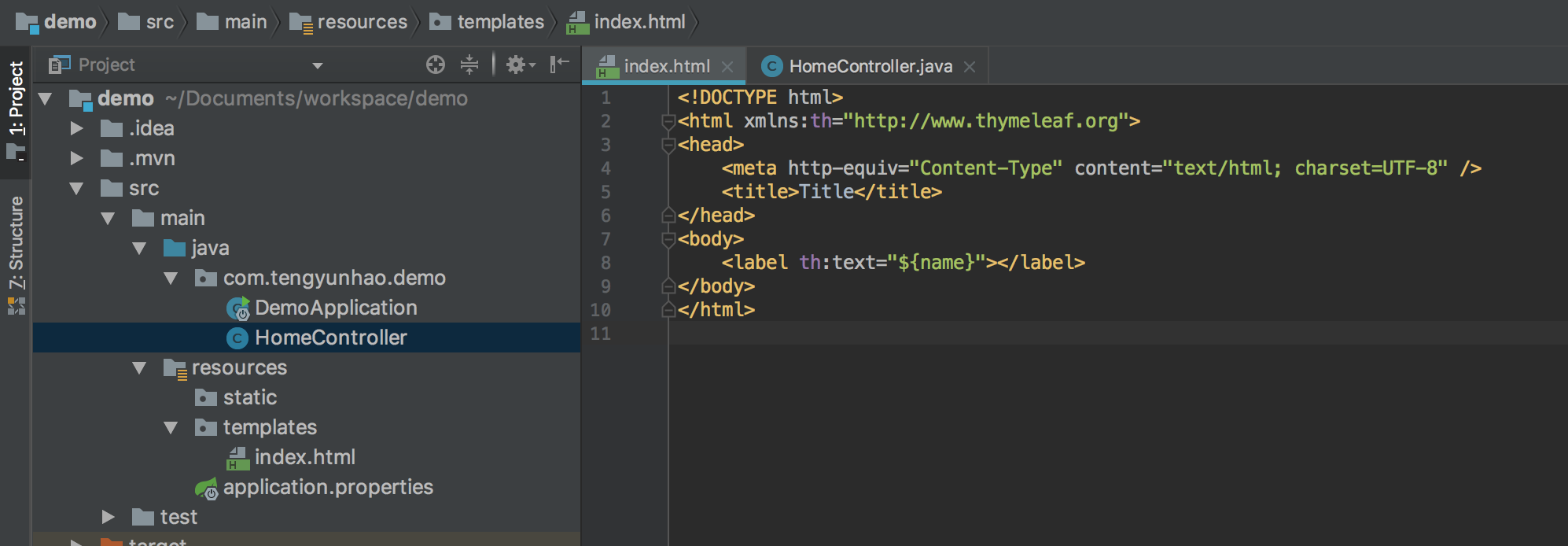The height and width of the screenshot is (546, 1568).
Task: Open the Project view dropdown
Action: [x=318, y=65]
